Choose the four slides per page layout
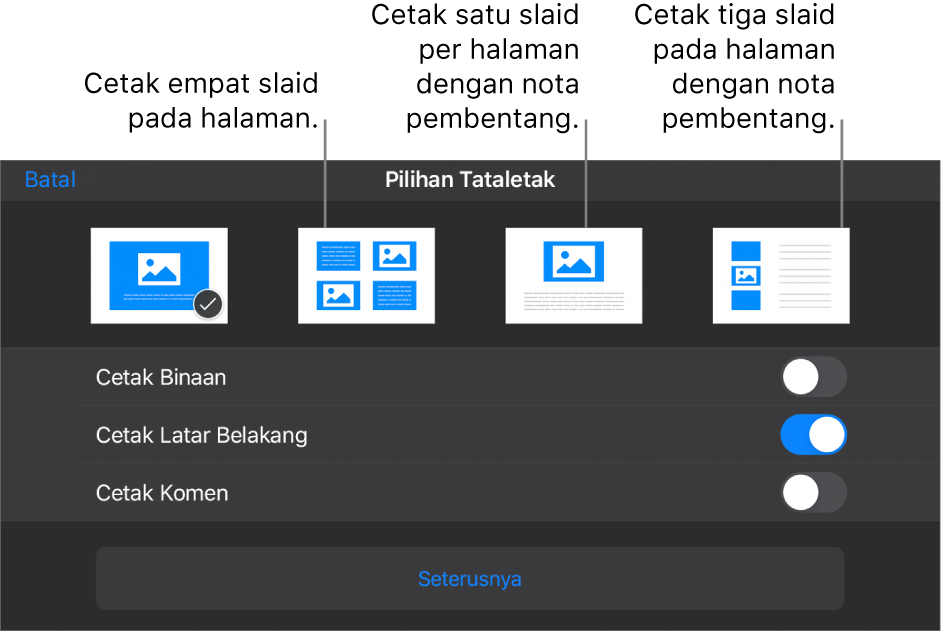Image resolution: width=942 pixels, height=633 pixels. (366, 276)
